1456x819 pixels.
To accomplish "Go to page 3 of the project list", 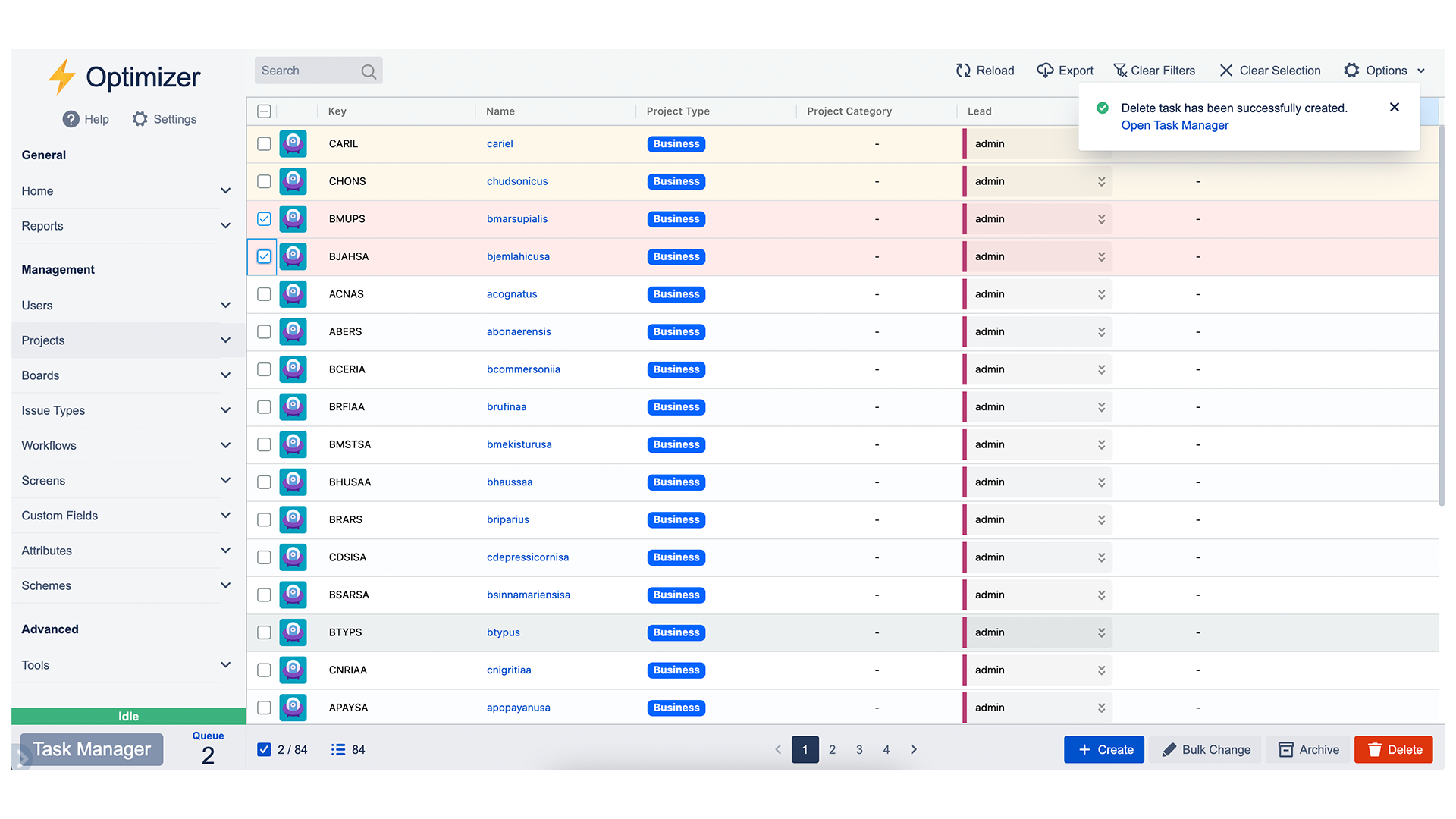I will point(859,749).
